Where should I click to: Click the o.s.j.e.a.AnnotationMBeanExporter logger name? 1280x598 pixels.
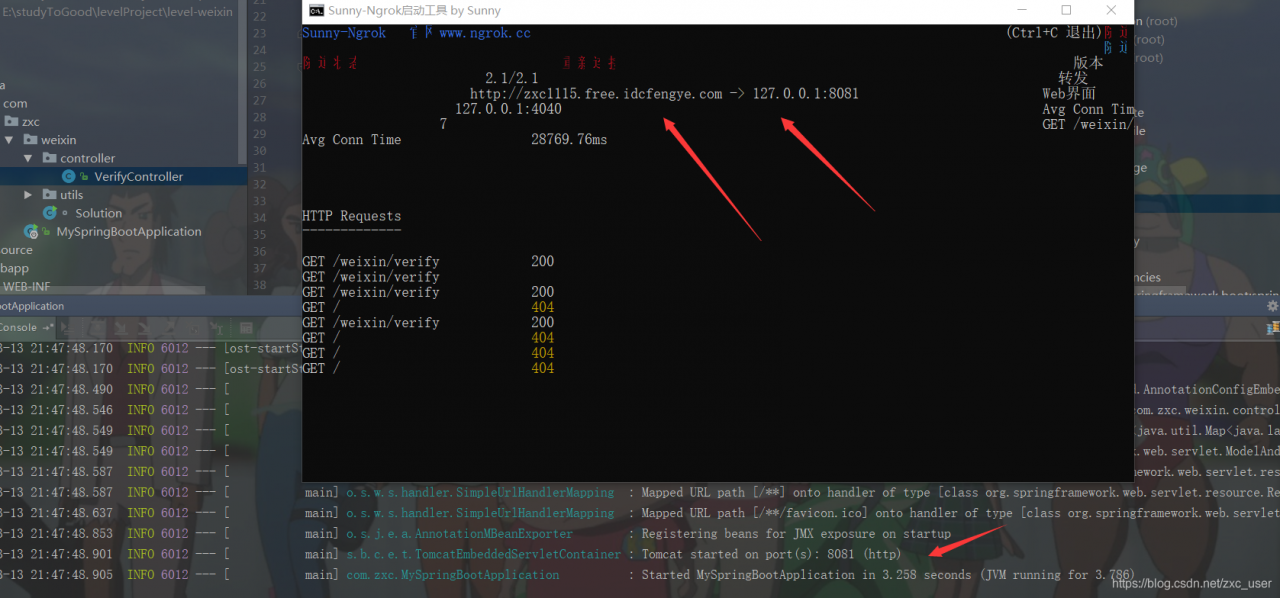(460, 534)
